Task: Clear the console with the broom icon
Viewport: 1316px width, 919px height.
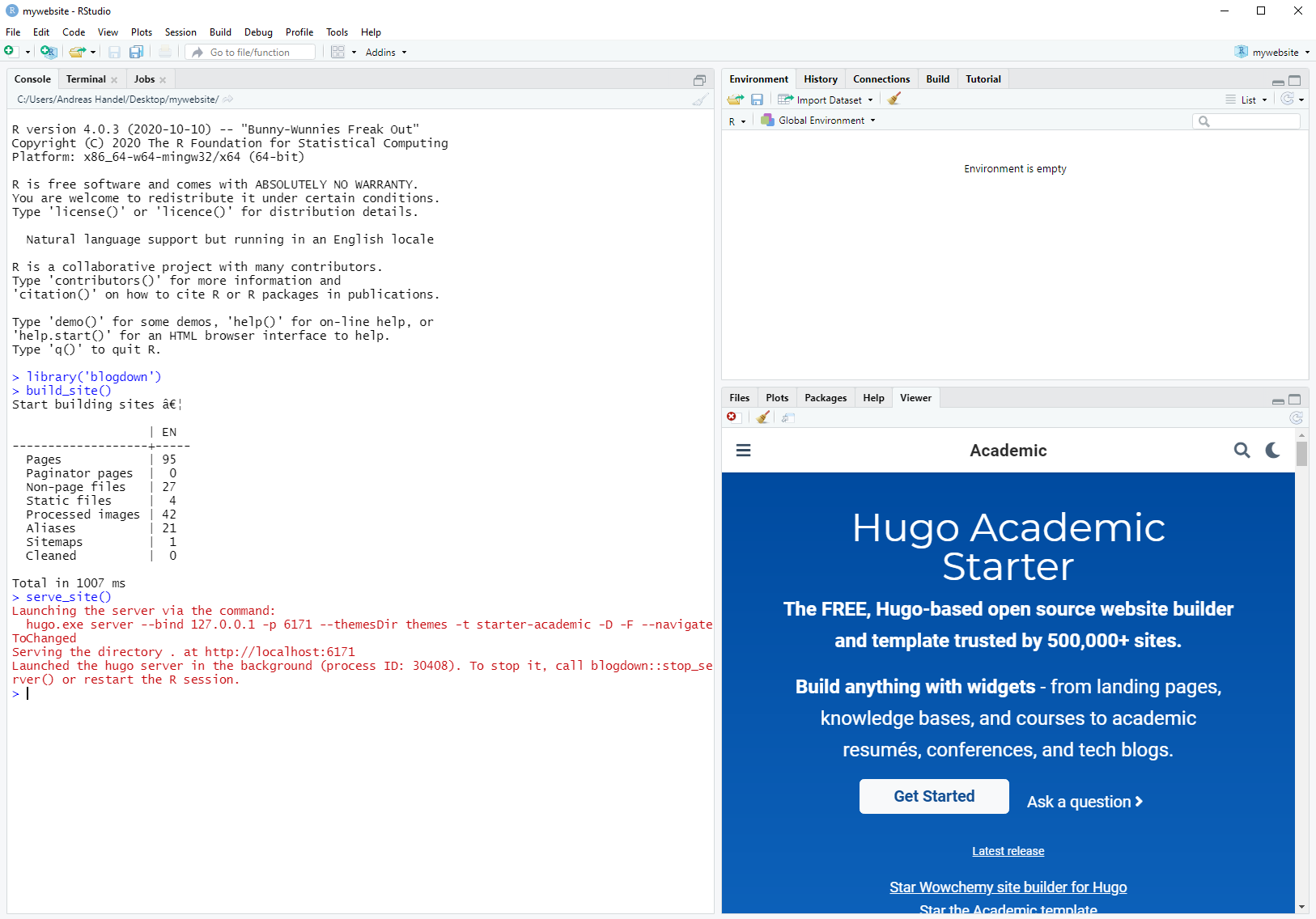Action: (700, 100)
